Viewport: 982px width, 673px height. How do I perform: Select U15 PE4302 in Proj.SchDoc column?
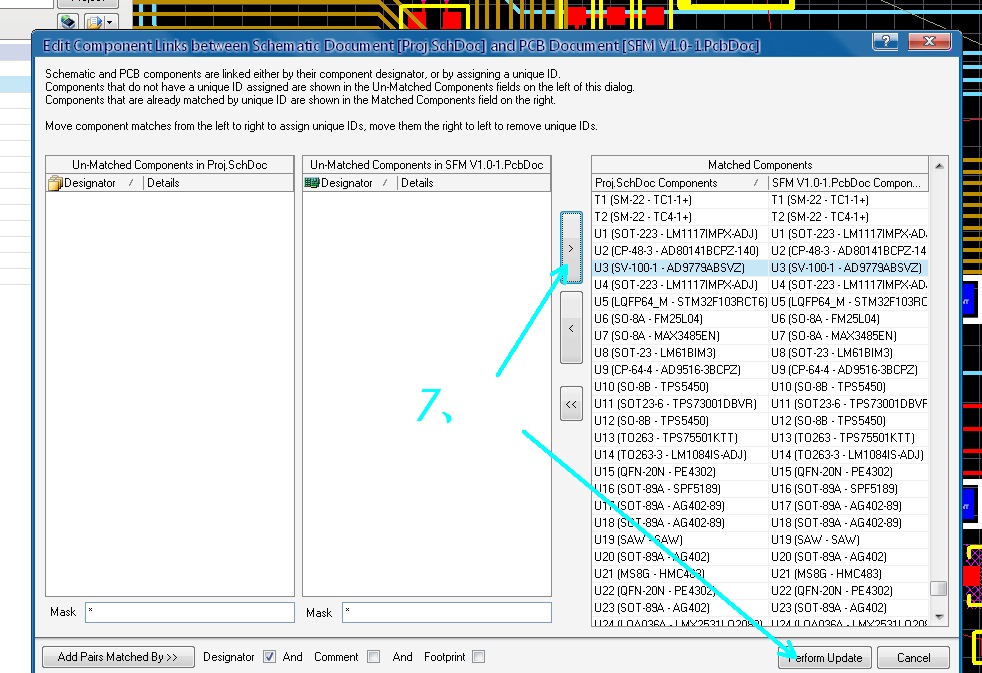(680, 471)
